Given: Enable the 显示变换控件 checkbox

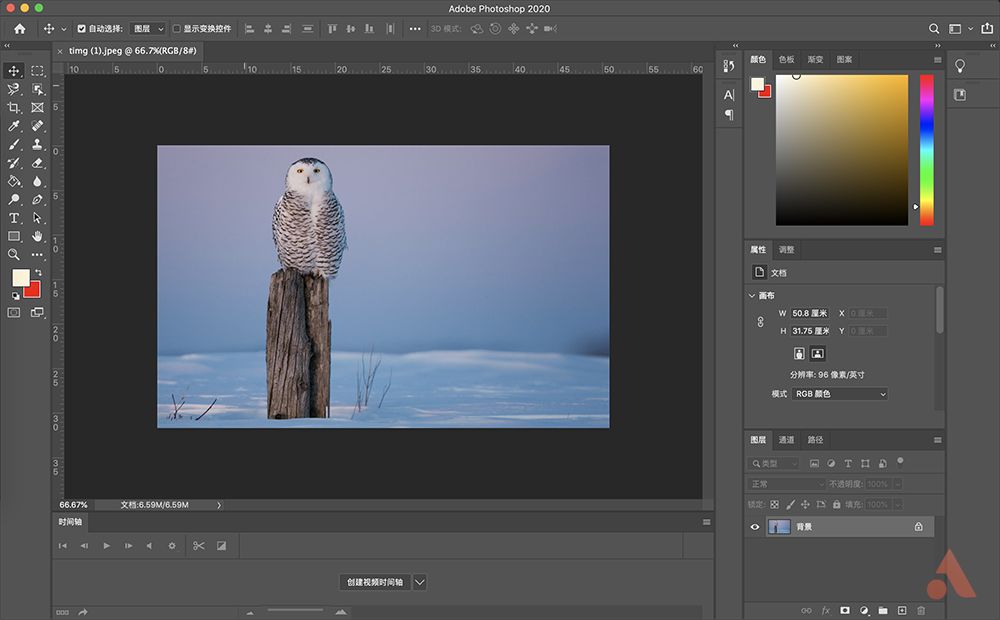Looking at the screenshot, I should [177, 29].
